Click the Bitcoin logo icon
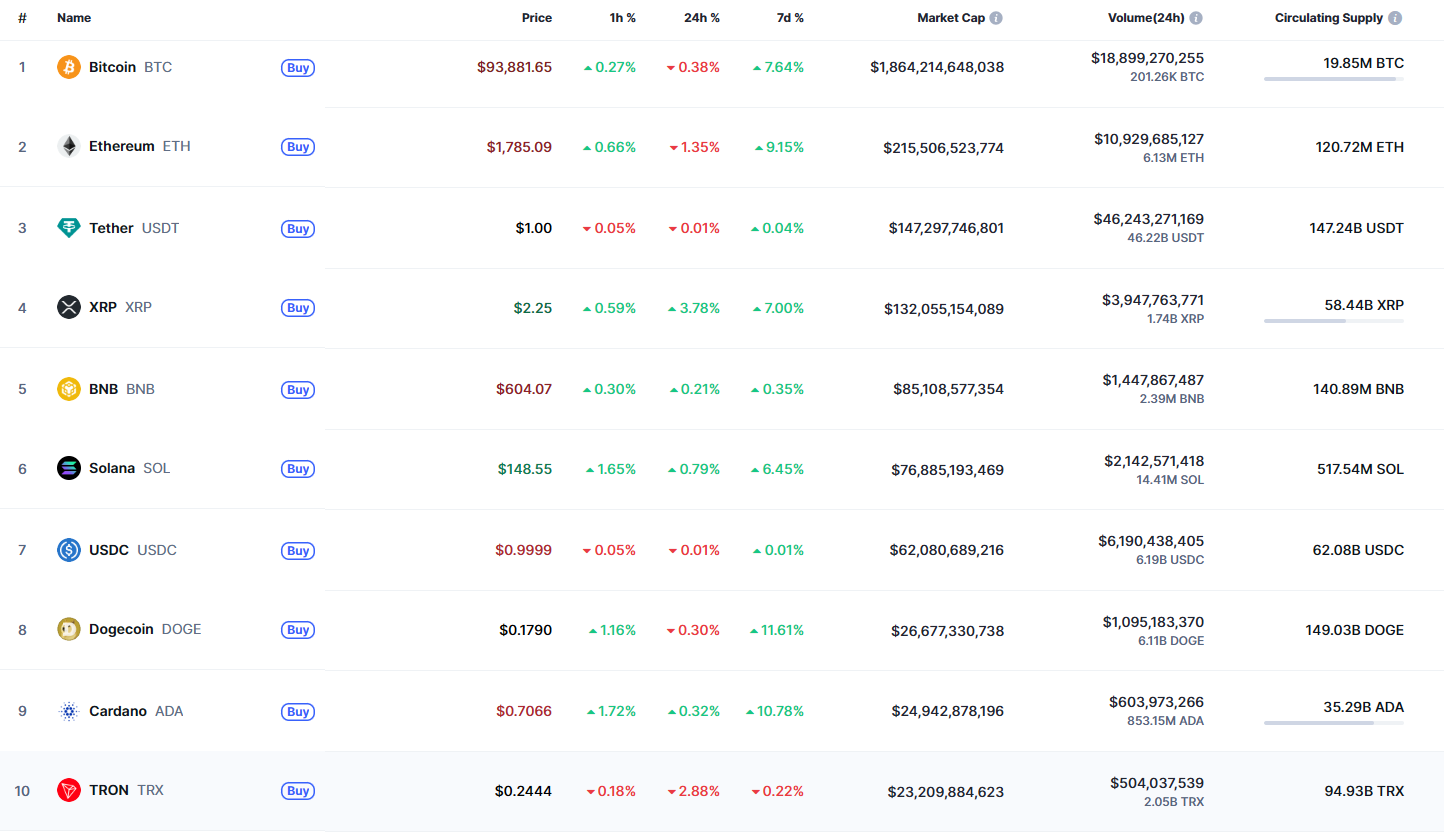Image resolution: width=1444 pixels, height=835 pixels. point(69,67)
